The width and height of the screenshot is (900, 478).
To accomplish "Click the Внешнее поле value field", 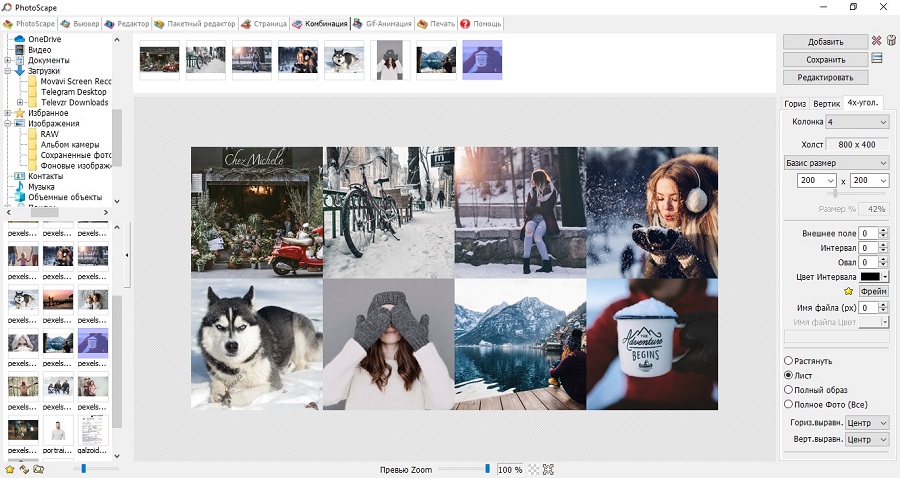I will pos(868,233).
